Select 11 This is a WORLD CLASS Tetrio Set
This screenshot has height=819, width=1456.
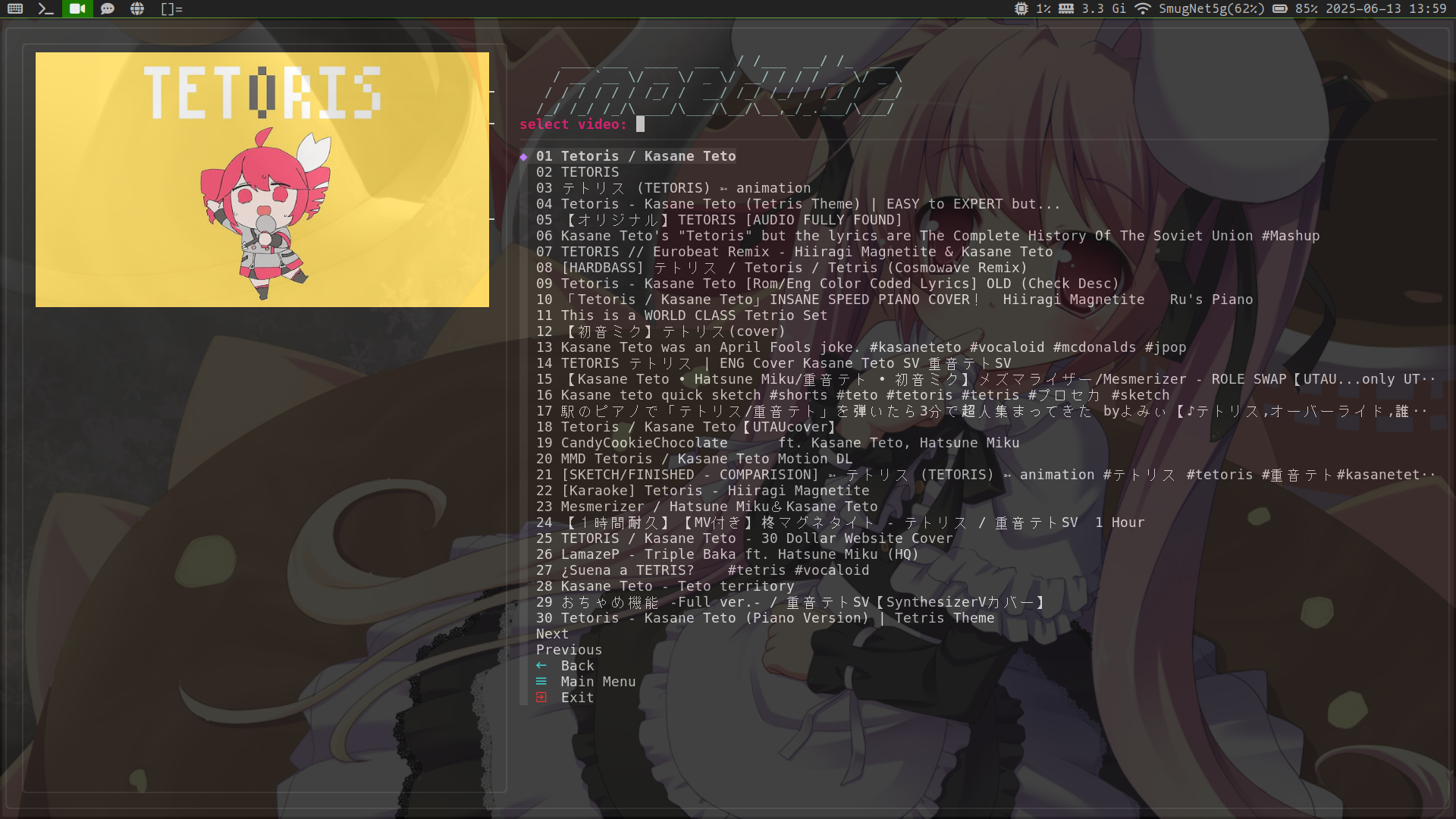tap(681, 315)
